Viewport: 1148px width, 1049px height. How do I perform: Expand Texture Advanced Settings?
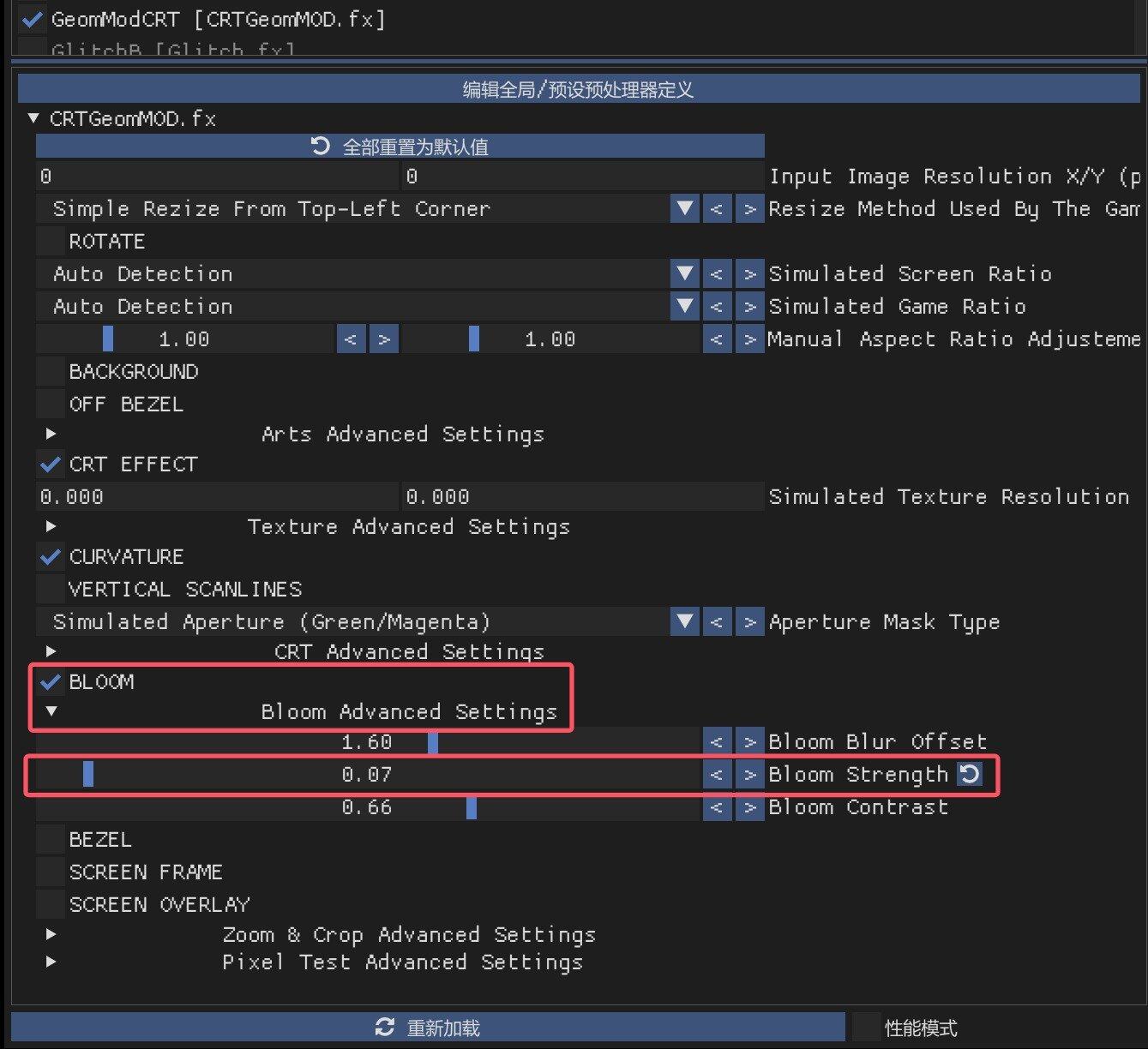pos(51,527)
